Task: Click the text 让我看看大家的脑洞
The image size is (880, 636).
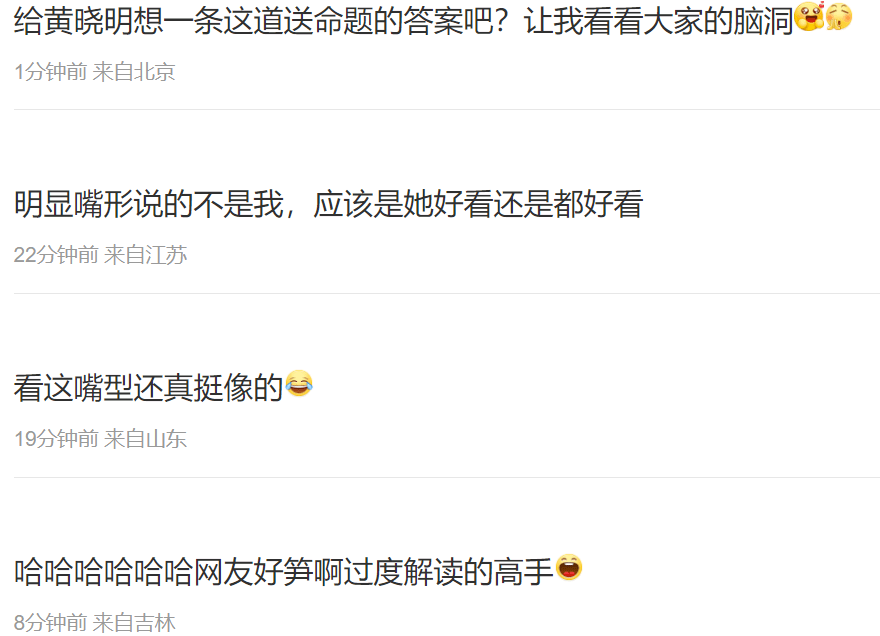Action: tap(658, 21)
